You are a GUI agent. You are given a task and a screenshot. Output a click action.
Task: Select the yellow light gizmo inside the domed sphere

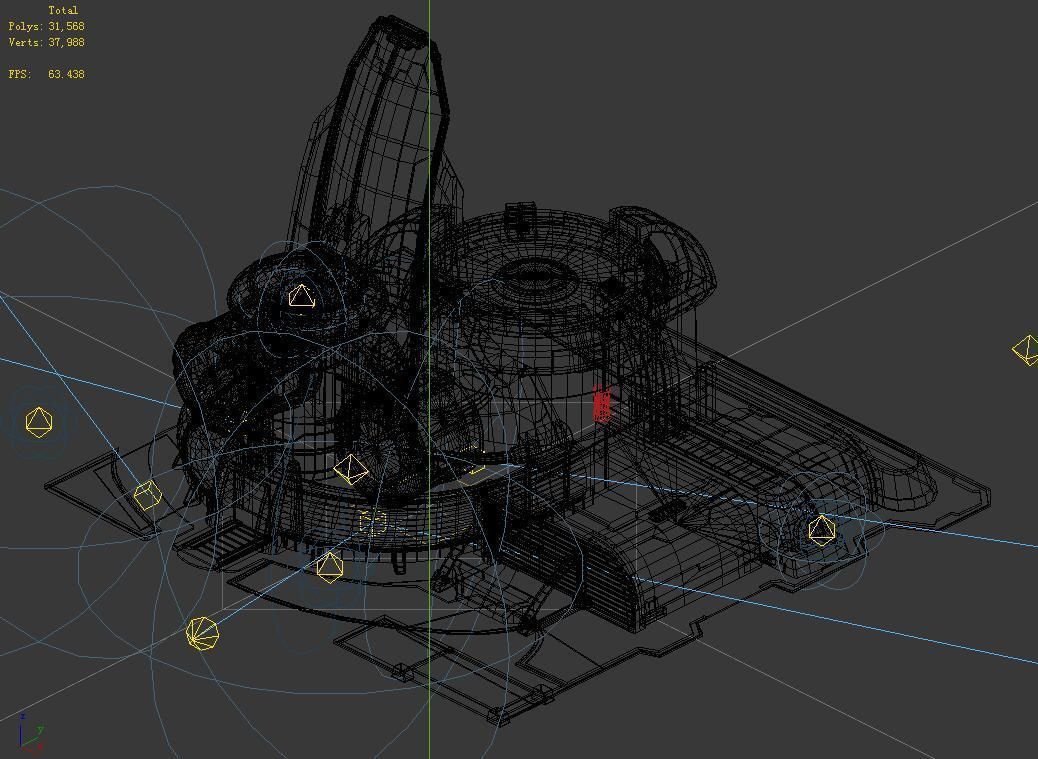coord(302,296)
